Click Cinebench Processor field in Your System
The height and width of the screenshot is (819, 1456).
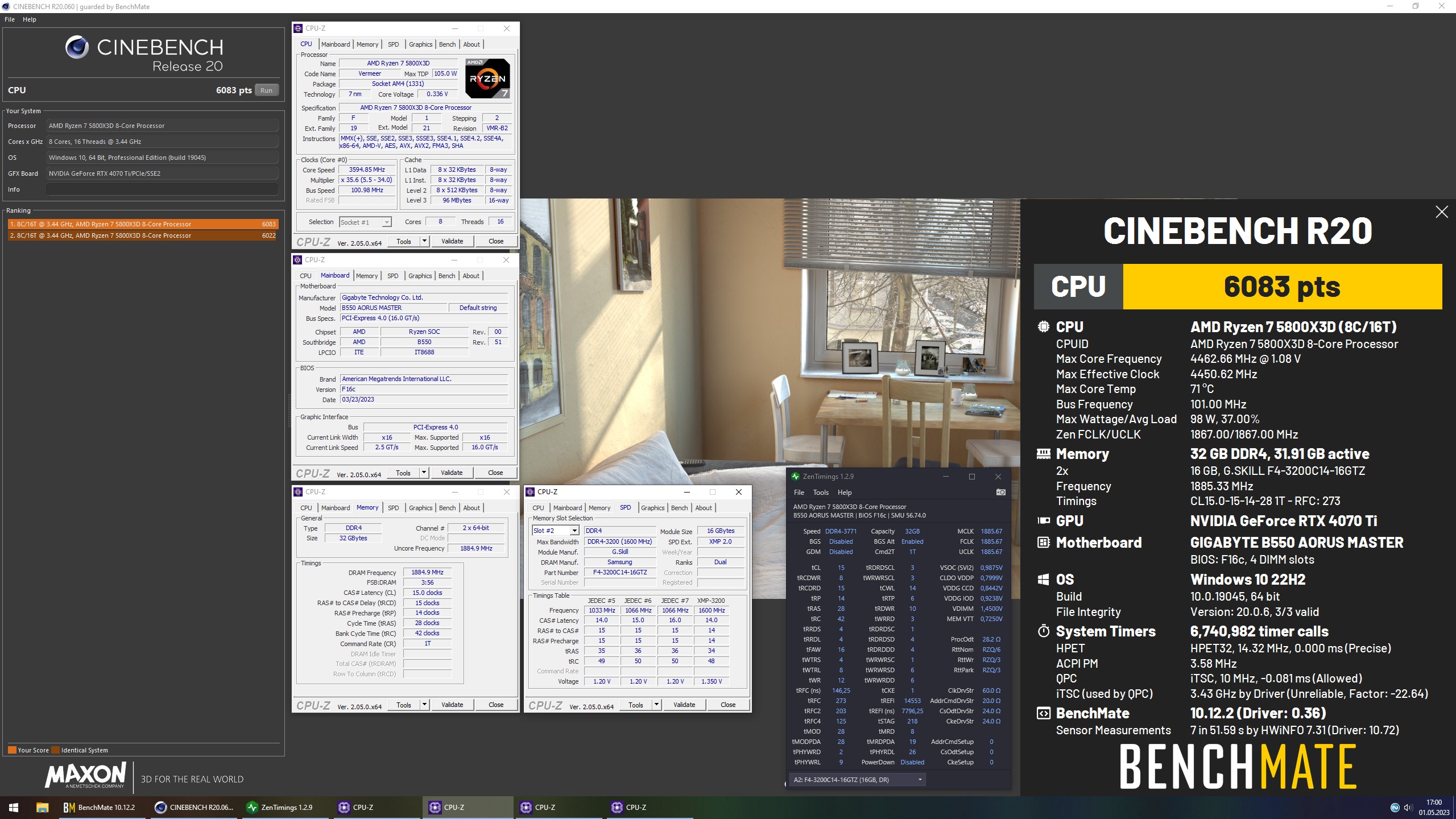(x=163, y=126)
